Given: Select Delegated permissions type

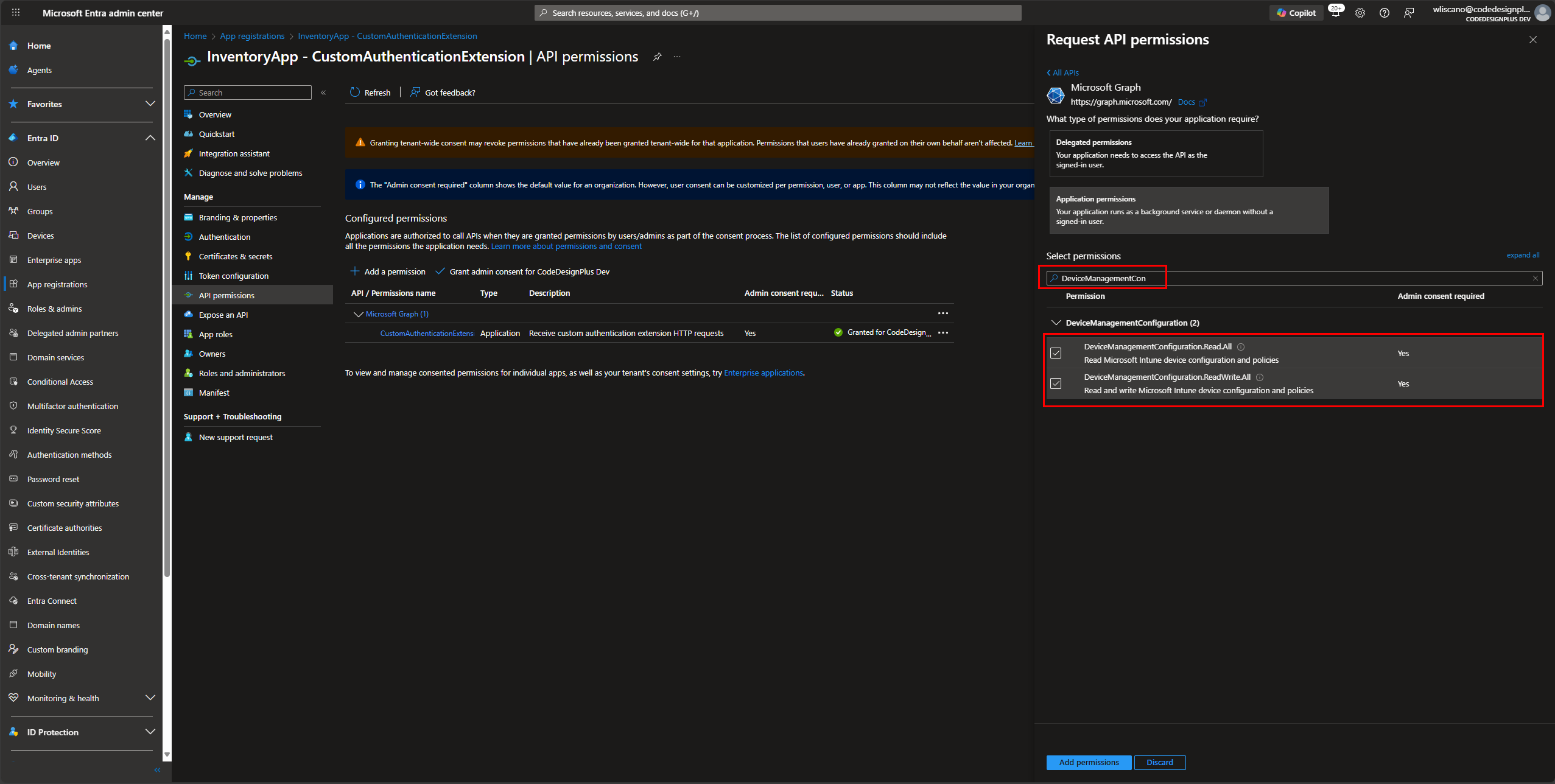Looking at the screenshot, I should pos(1156,153).
